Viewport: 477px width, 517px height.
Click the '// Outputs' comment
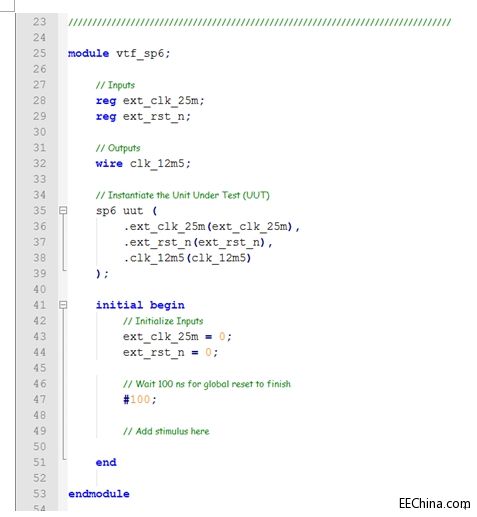[118, 148]
